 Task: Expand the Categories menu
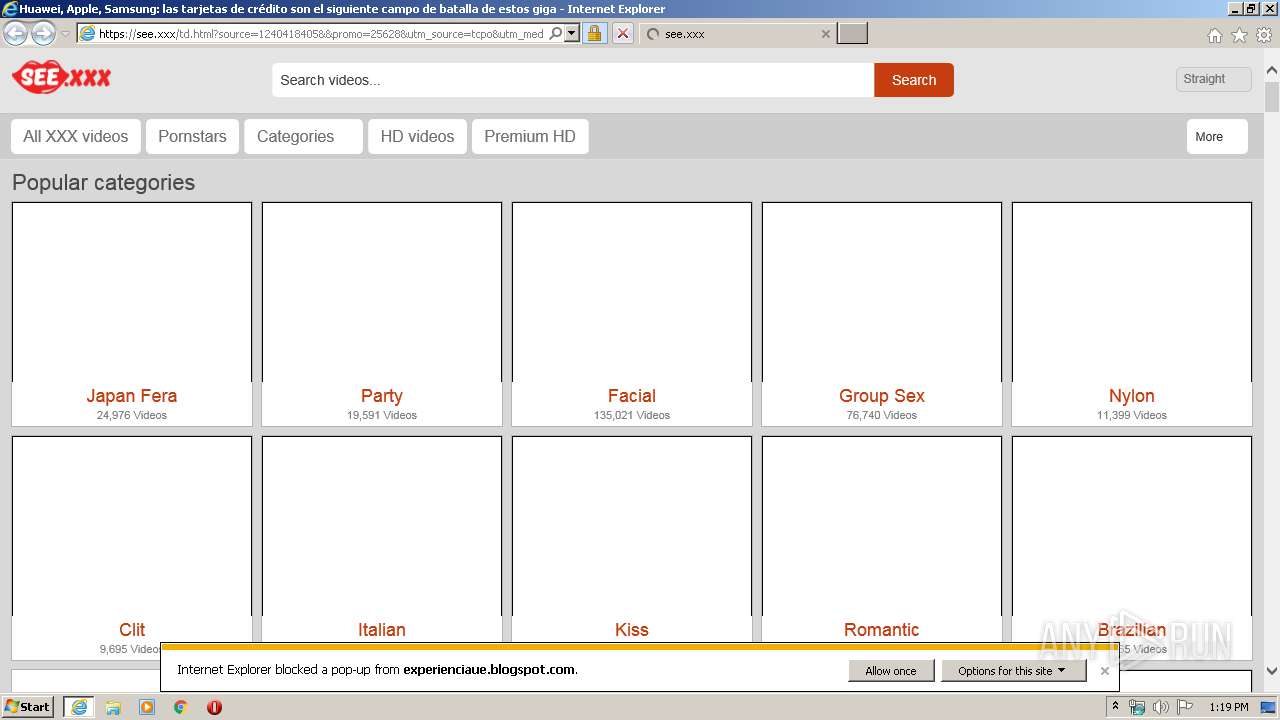(303, 136)
